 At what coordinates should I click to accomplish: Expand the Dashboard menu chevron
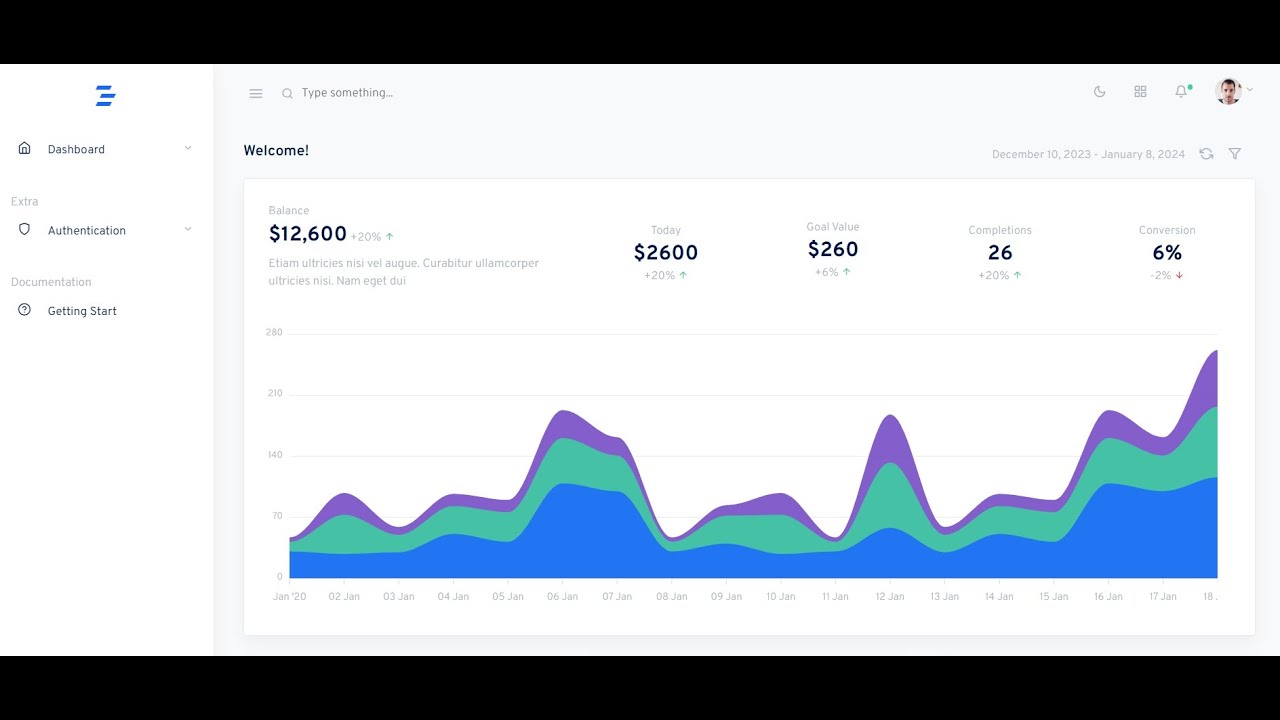click(188, 148)
